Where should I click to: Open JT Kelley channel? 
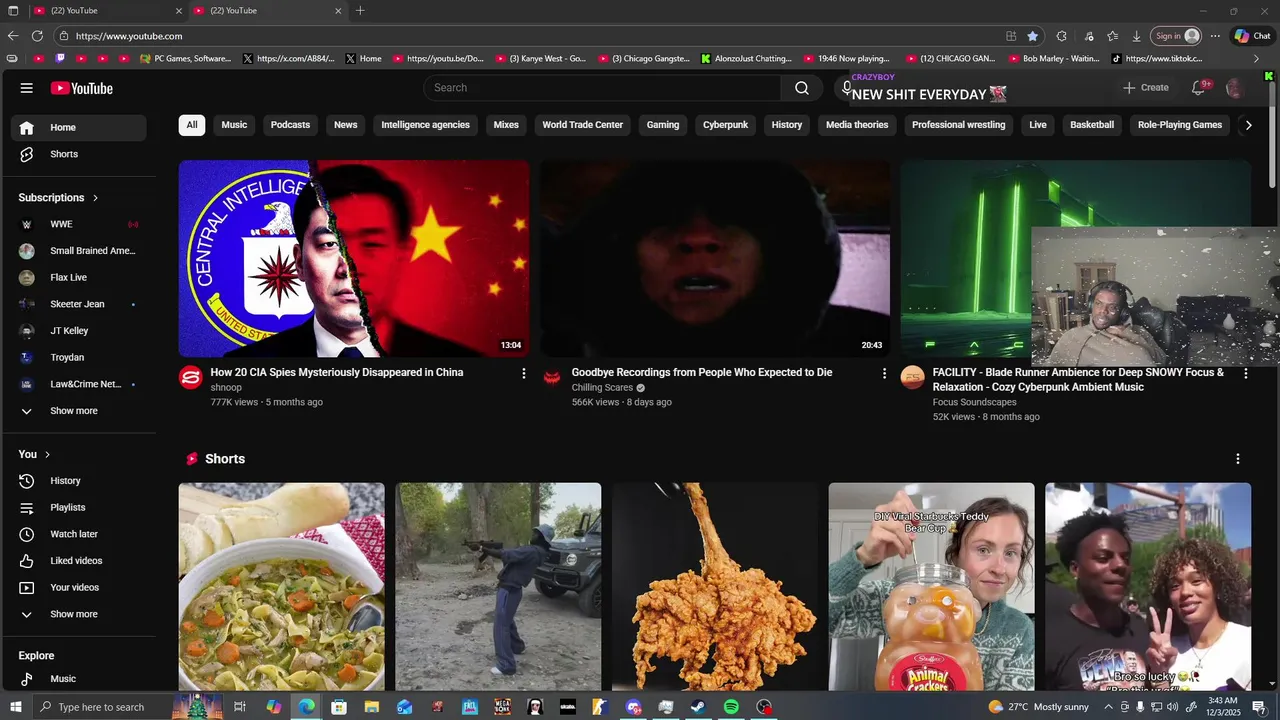[79, 331]
